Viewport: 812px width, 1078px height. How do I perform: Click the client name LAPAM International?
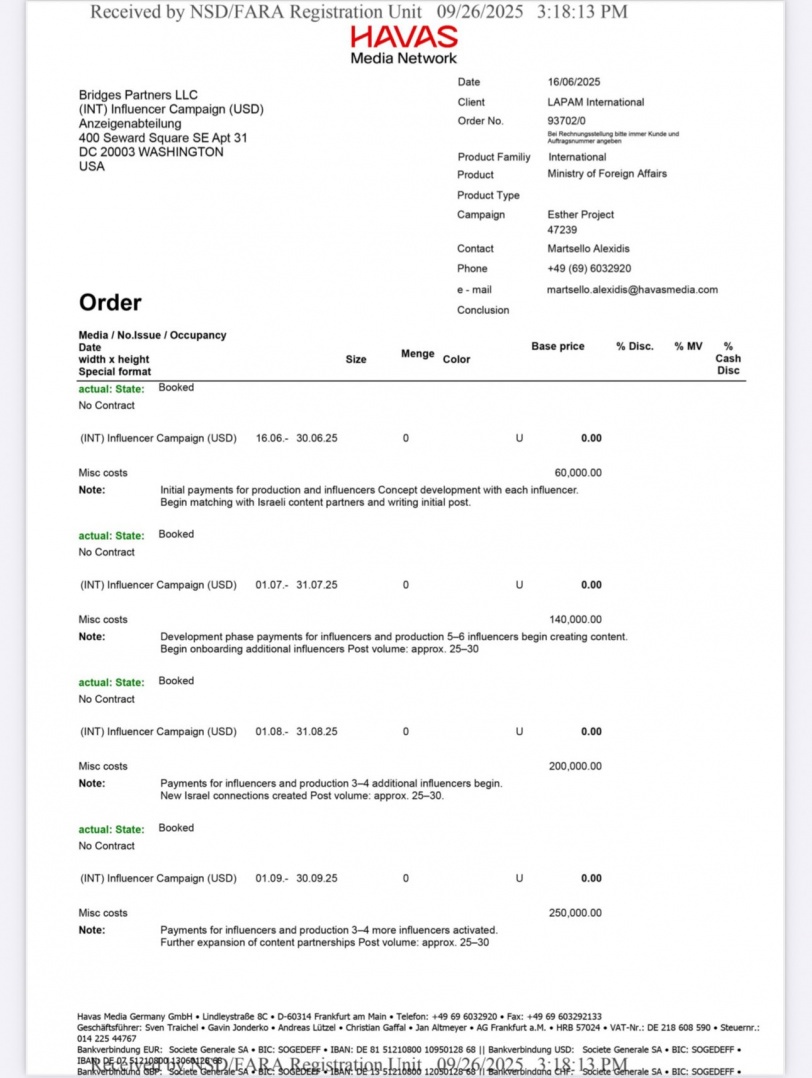(595, 102)
